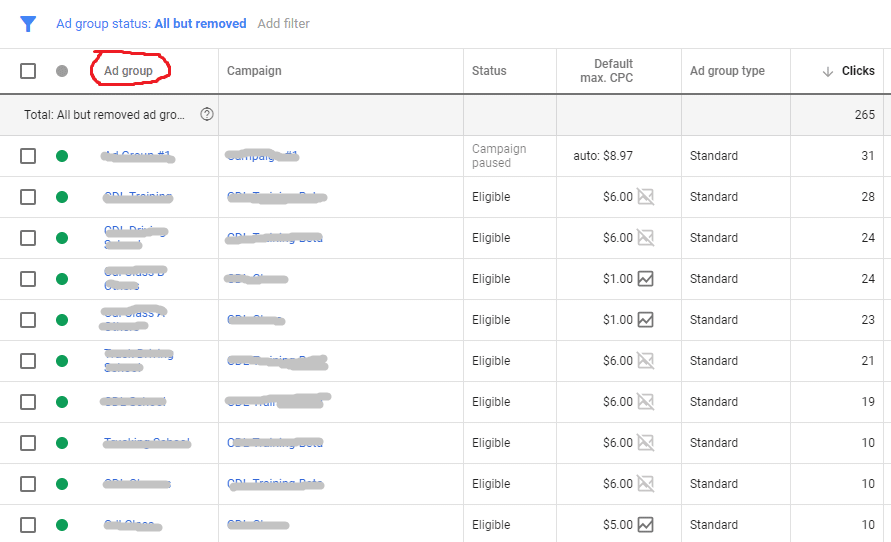Open bid simulator in the 23-clicks row
This screenshot has width=891, height=542.
pyautogui.click(x=646, y=320)
